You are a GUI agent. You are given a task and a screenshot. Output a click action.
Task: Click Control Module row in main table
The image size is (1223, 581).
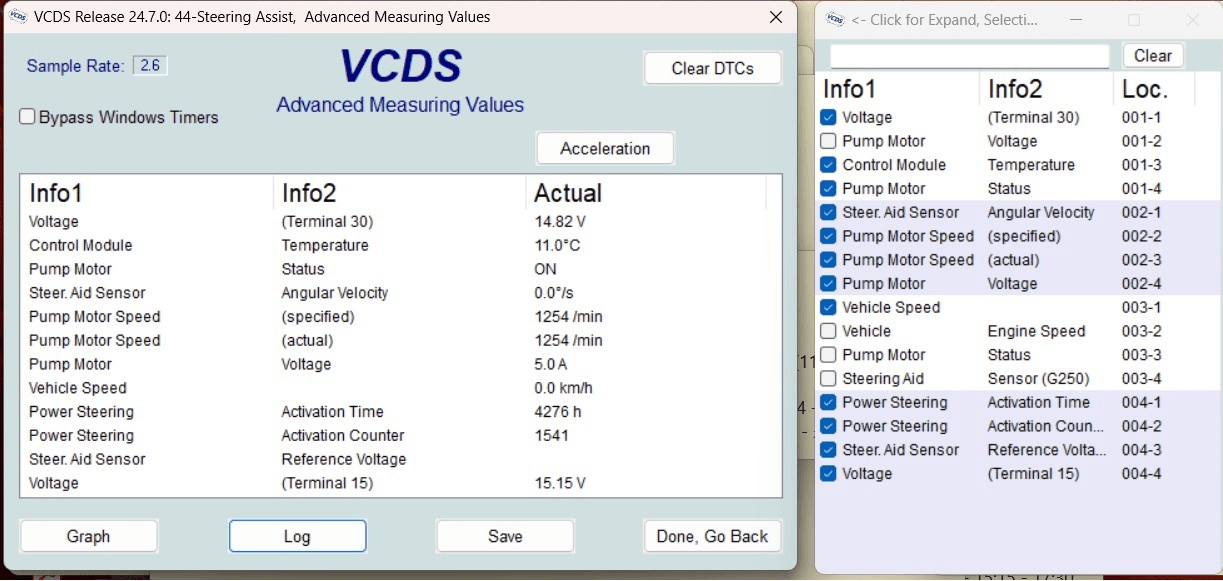coord(400,245)
